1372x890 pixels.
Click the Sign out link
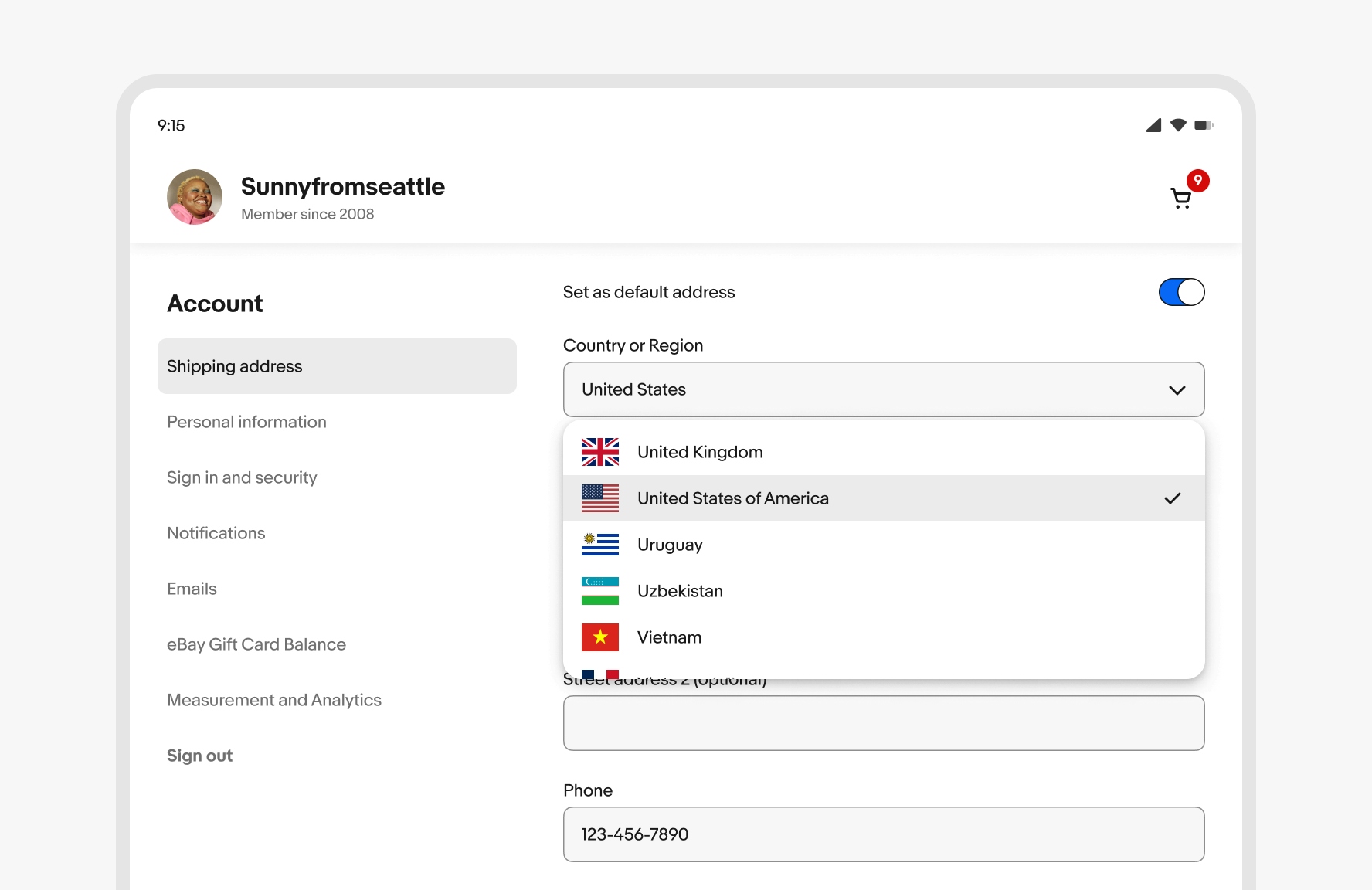pyautogui.click(x=199, y=756)
